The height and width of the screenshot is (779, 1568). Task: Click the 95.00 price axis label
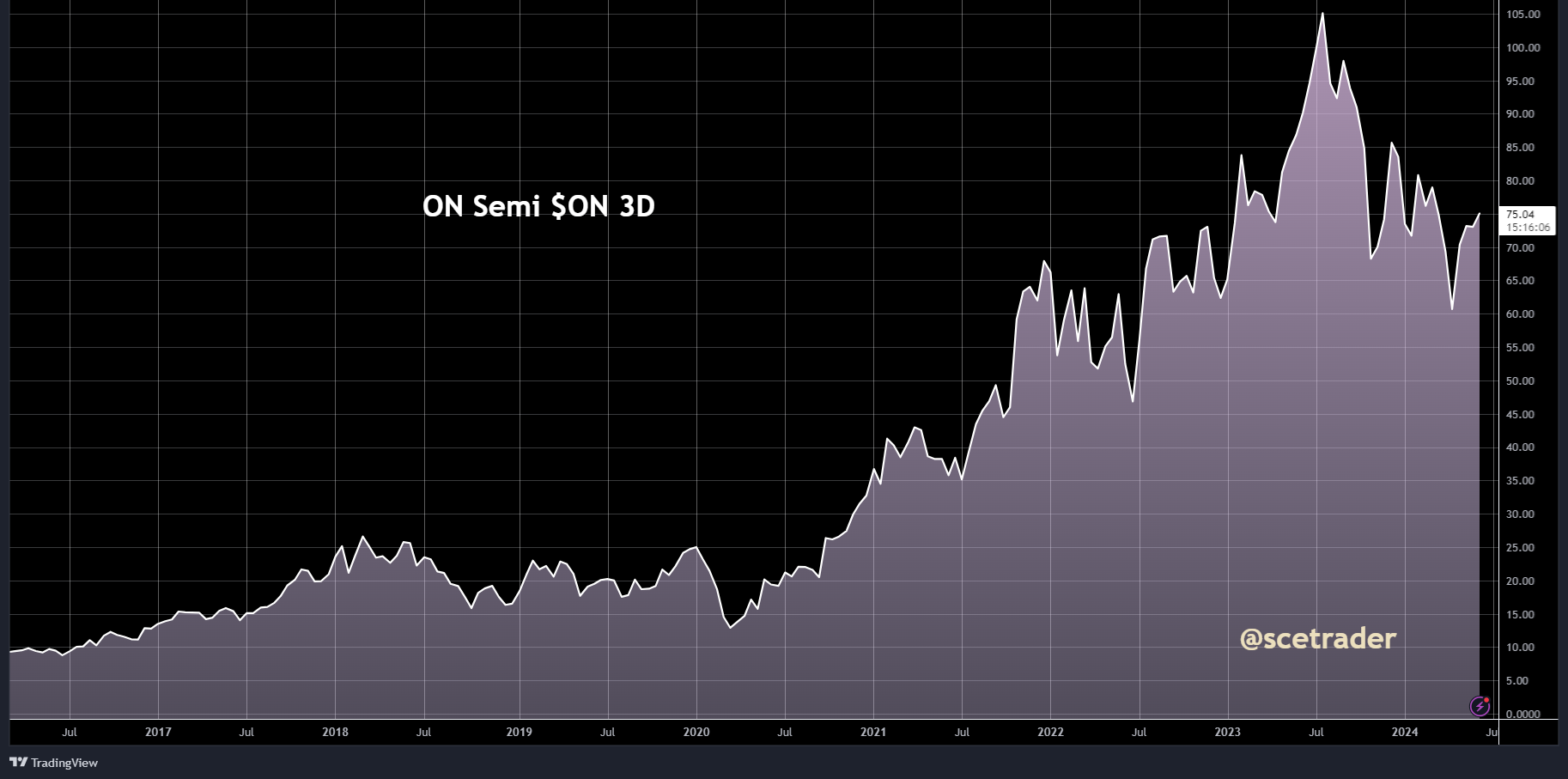1521,82
